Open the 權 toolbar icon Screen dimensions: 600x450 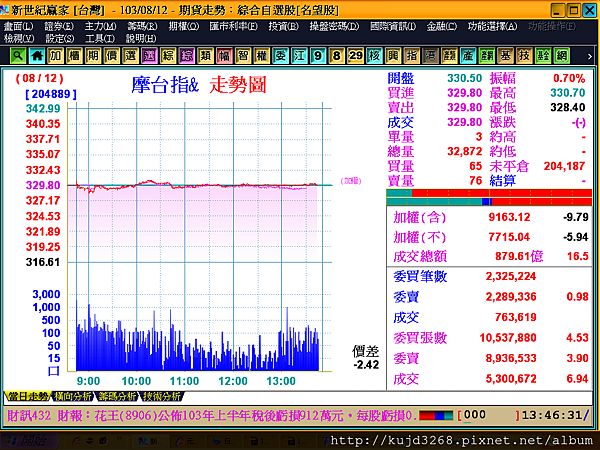coord(262,56)
